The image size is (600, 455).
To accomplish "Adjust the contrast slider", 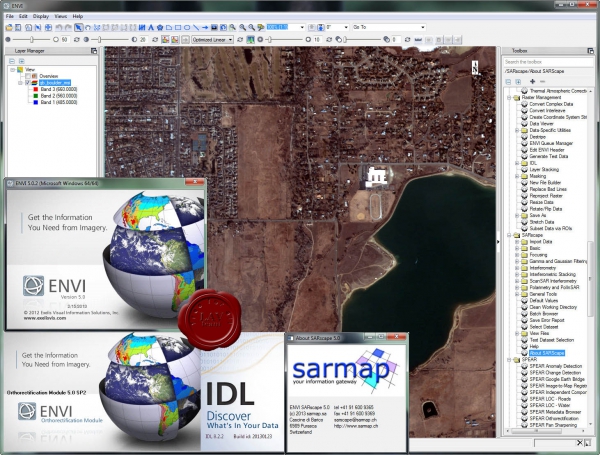I will coord(99,39).
